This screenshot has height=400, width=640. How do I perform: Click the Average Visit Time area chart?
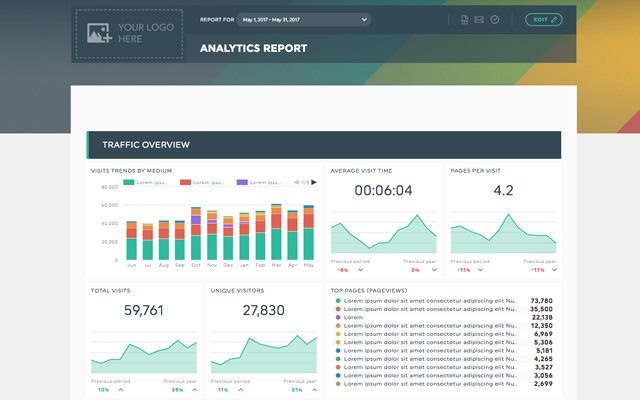tap(383, 234)
